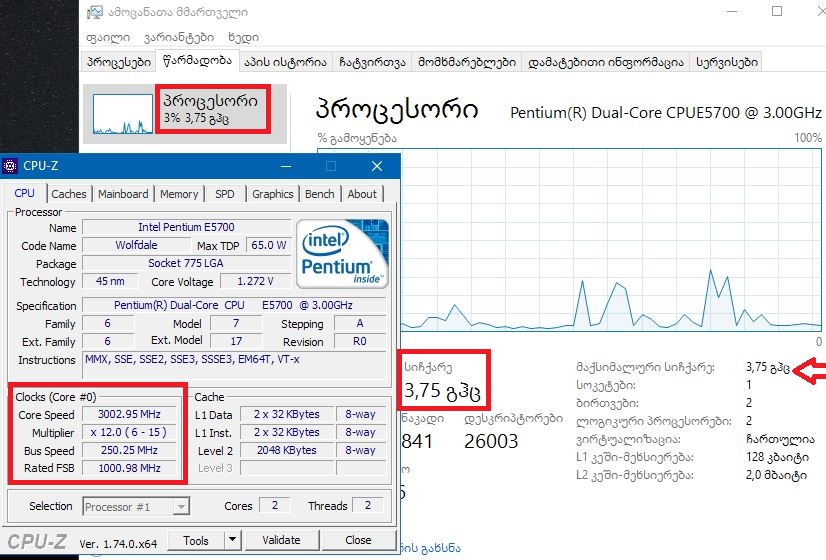826x560 pixels.
Task: Select the CPU tab in CPU-Z
Action: (x=24, y=193)
